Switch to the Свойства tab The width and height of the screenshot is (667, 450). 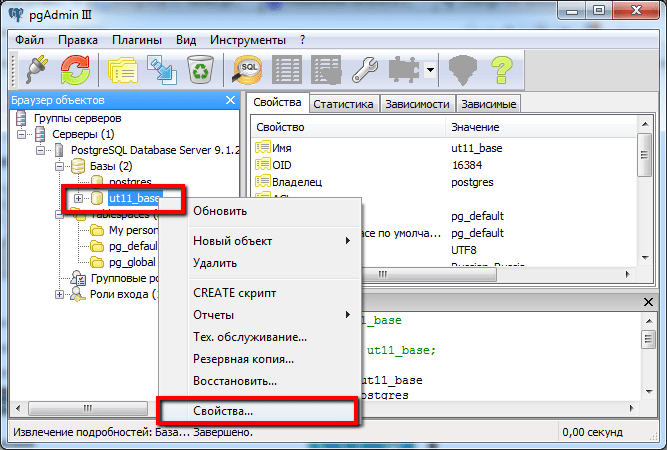click(x=277, y=103)
